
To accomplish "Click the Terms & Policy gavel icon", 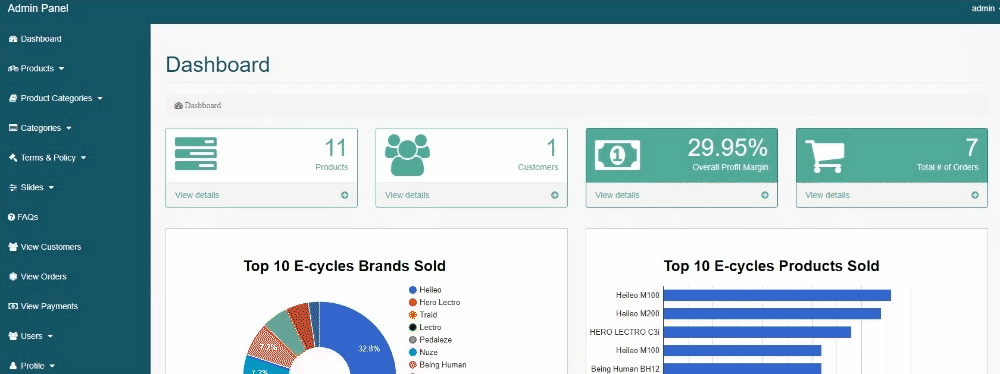I will point(13,158).
